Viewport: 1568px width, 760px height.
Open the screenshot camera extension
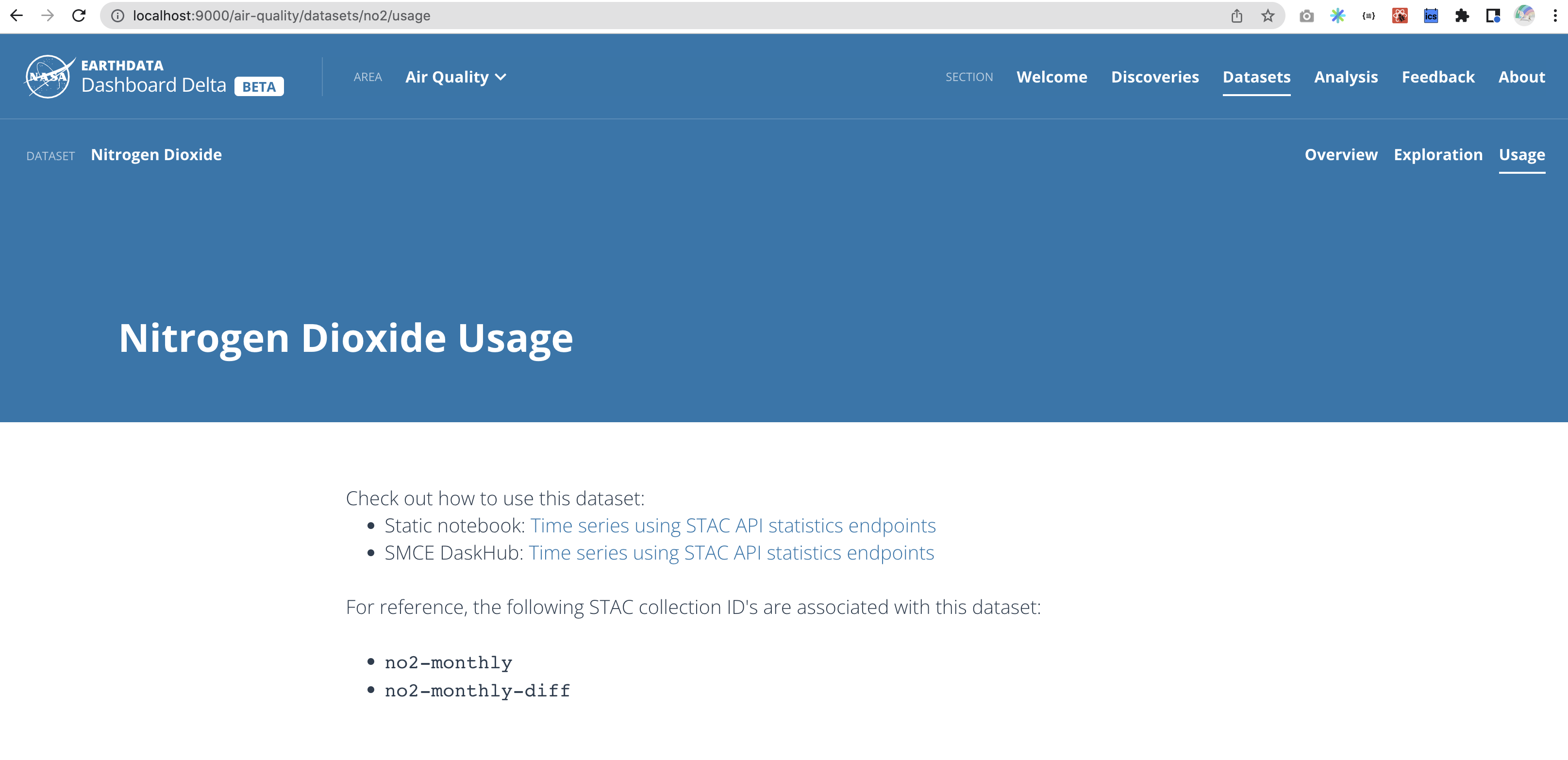coord(1306,15)
